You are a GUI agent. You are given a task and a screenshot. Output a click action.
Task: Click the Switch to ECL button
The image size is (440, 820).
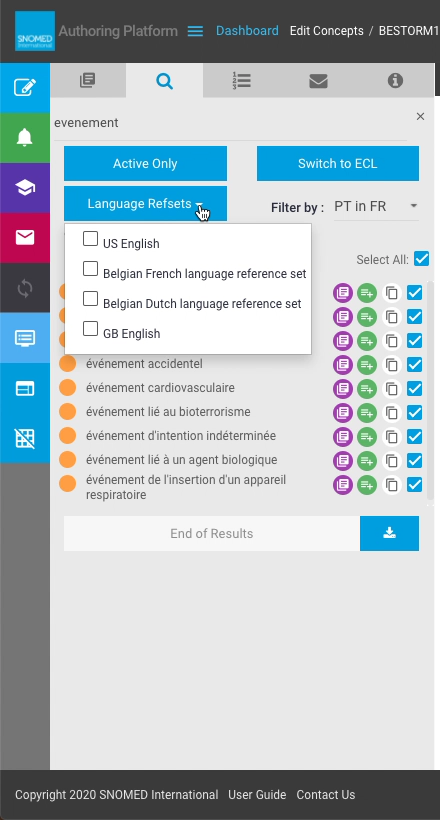point(338,164)
